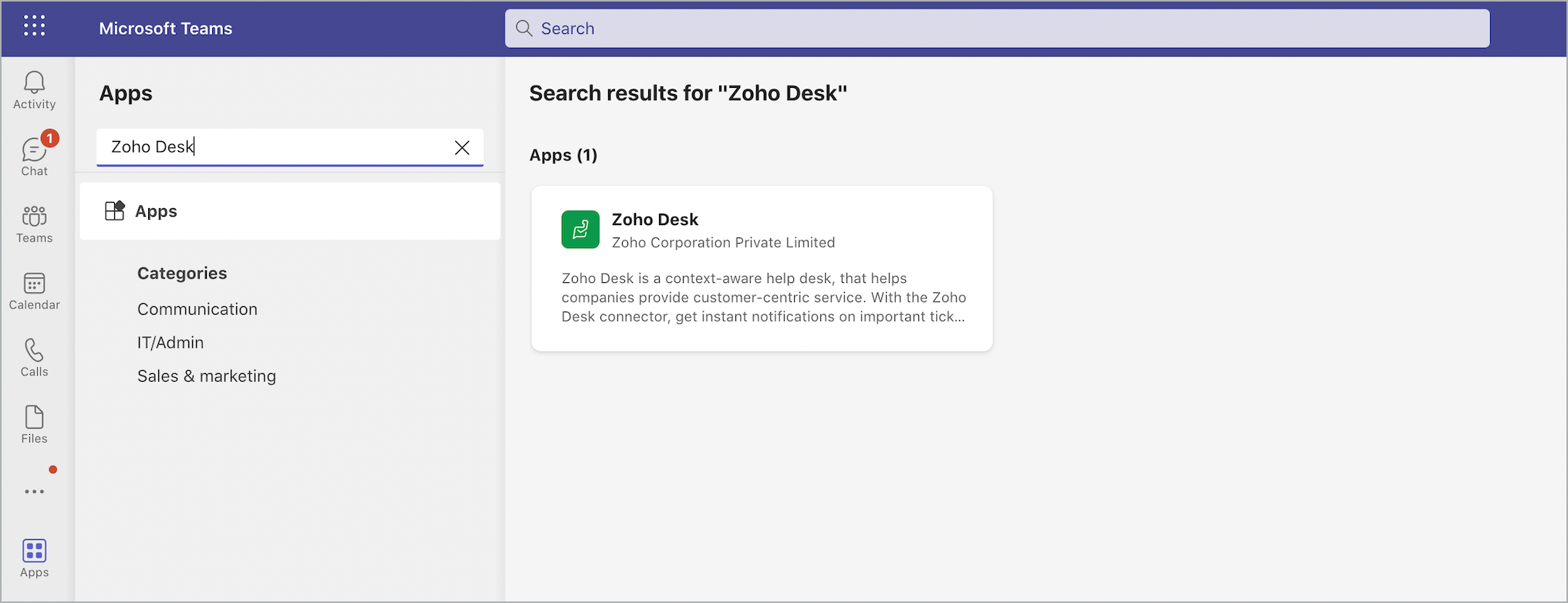Select the Apps icon in sidebar

(34, 558)
